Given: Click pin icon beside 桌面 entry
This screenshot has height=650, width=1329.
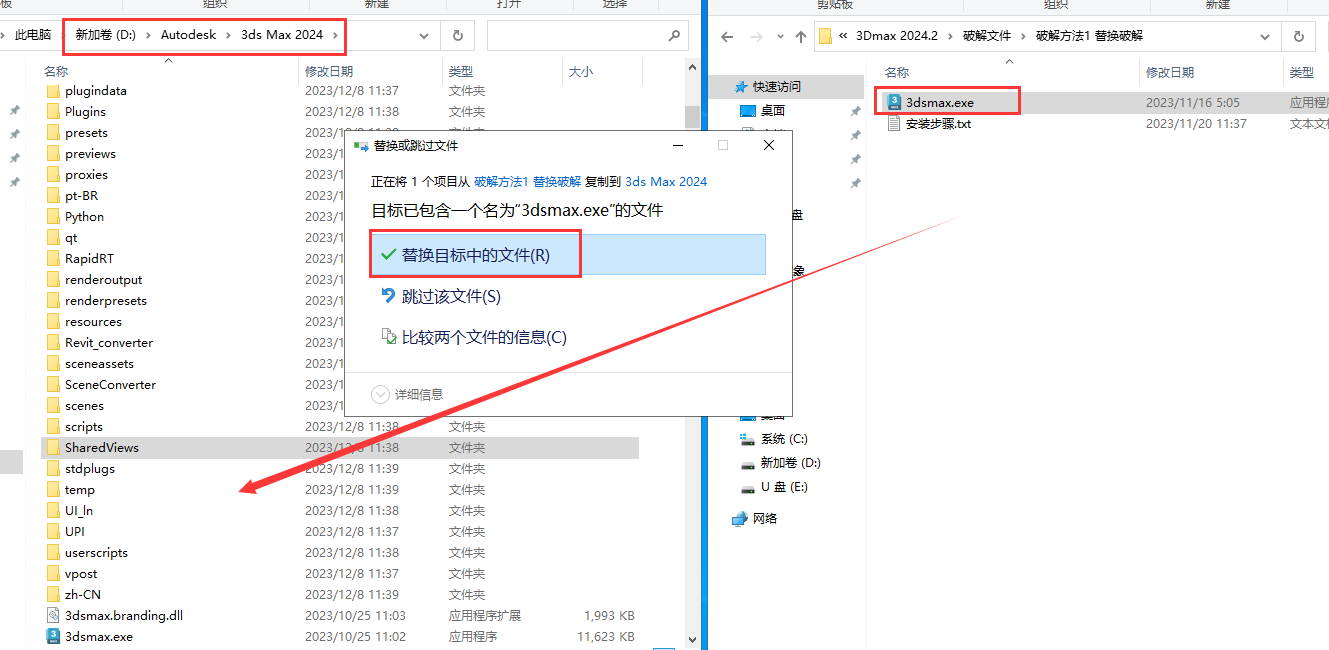Looking at the screenshot, I should click(855, 111).
